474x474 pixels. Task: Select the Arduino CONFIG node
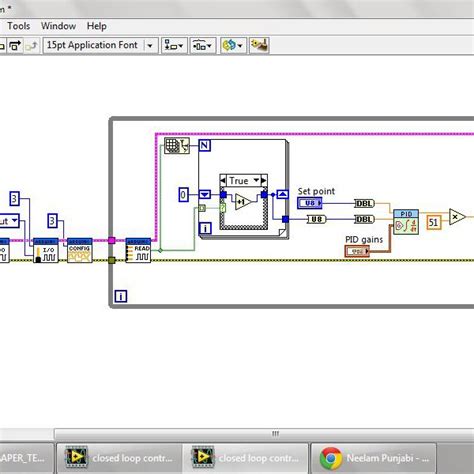pos(80,251)
